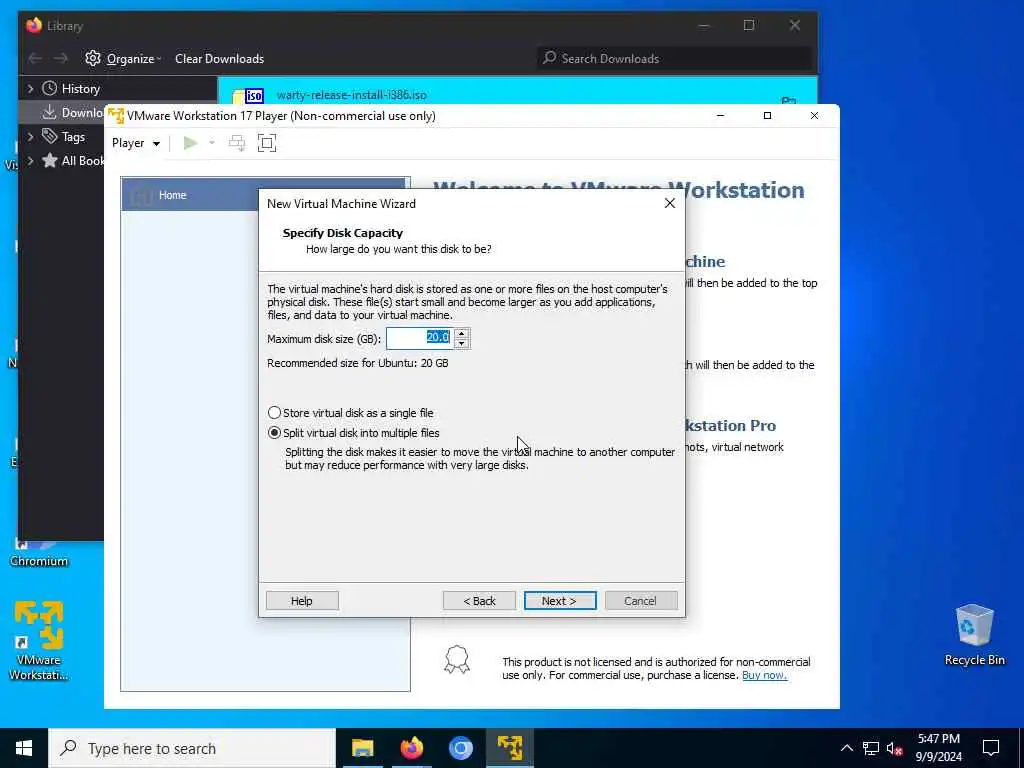The width and height of the screenshot is (1024, 768).
Task: Click VMware Workstation desktop shortcut
Action: pyautogui.click(x=39, y=641)
